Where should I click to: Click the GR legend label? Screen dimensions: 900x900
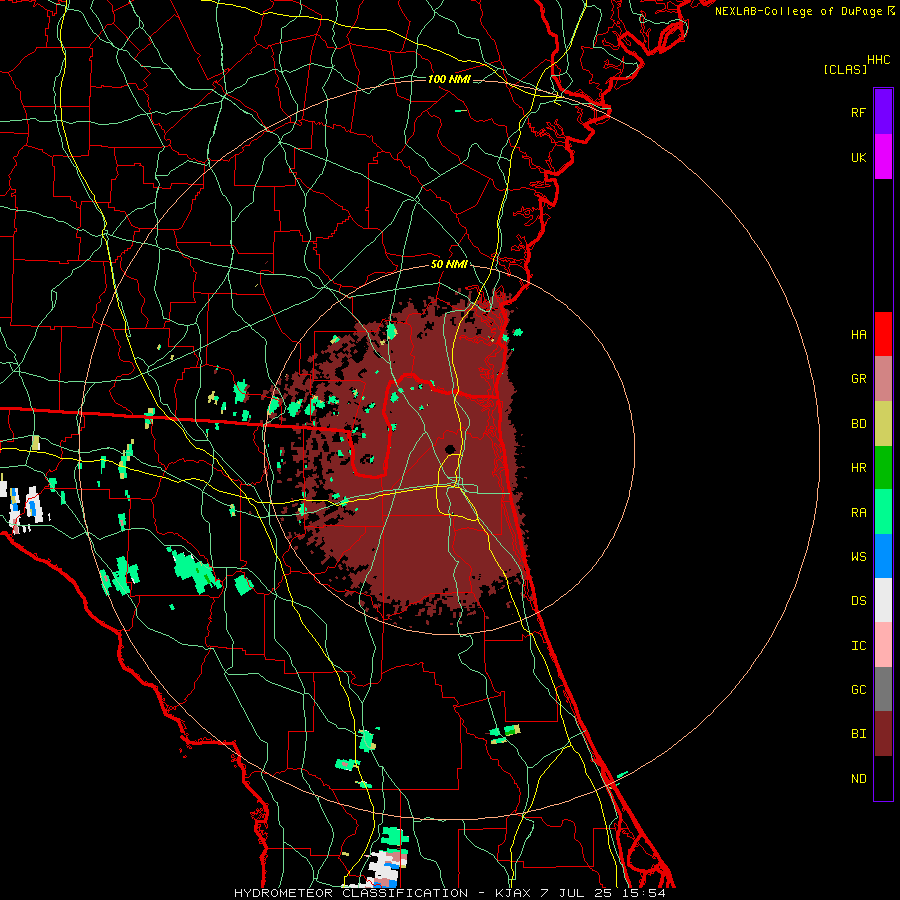pos(858,379)
